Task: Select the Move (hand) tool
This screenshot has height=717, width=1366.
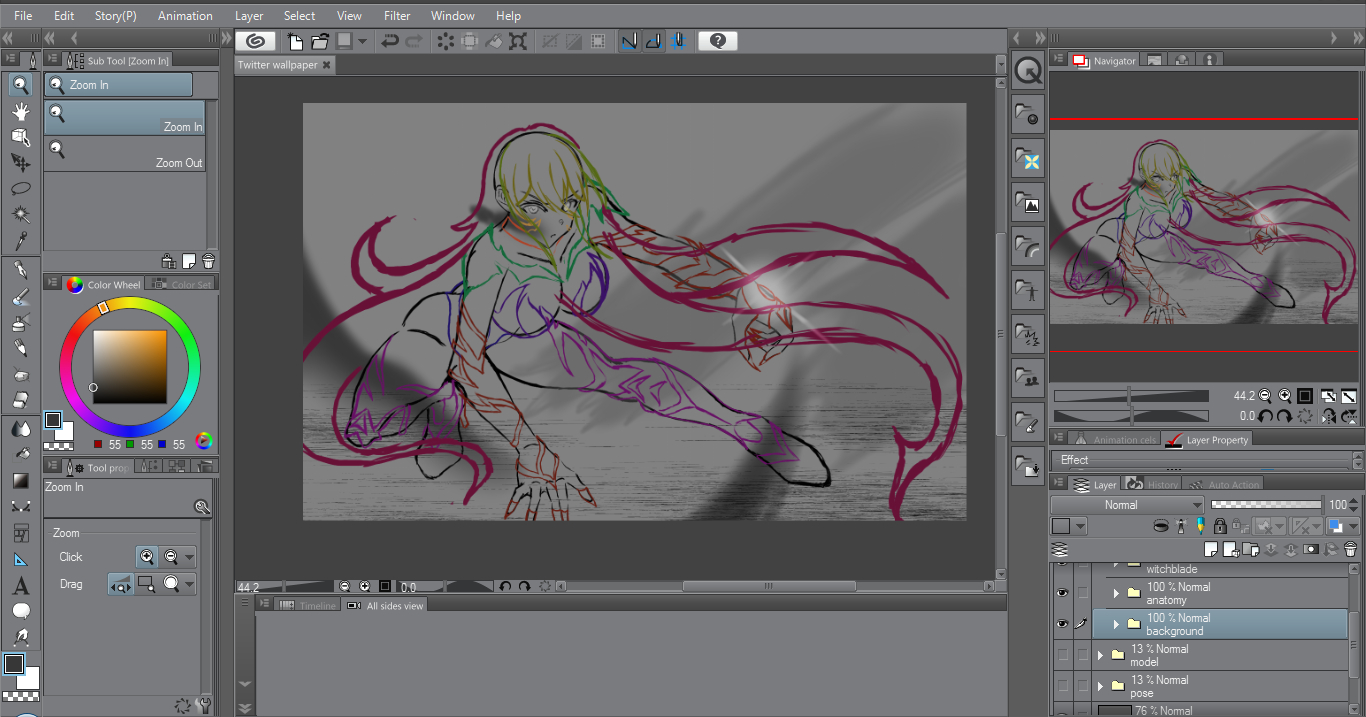Action: click(20, 110)
